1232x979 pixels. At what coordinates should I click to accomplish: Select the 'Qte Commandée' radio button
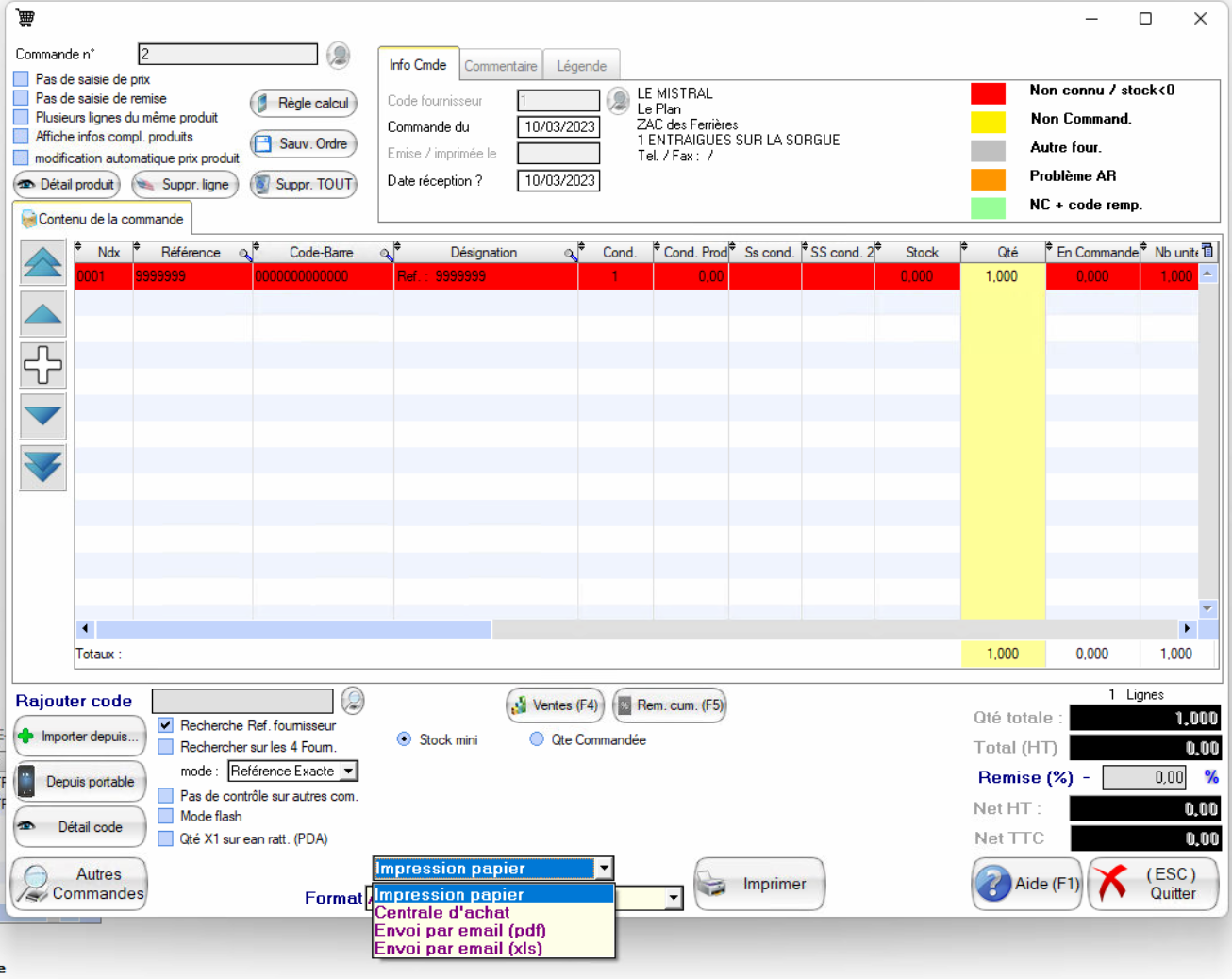(537, 739)
